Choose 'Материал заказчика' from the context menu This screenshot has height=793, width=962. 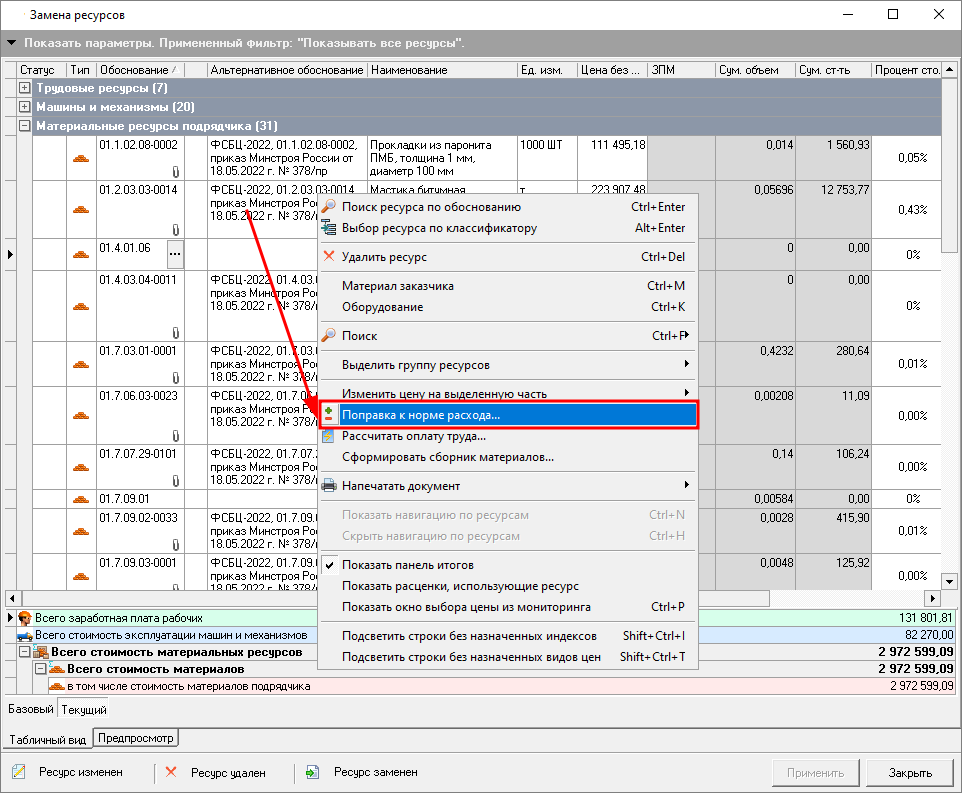tap(398, 286)
